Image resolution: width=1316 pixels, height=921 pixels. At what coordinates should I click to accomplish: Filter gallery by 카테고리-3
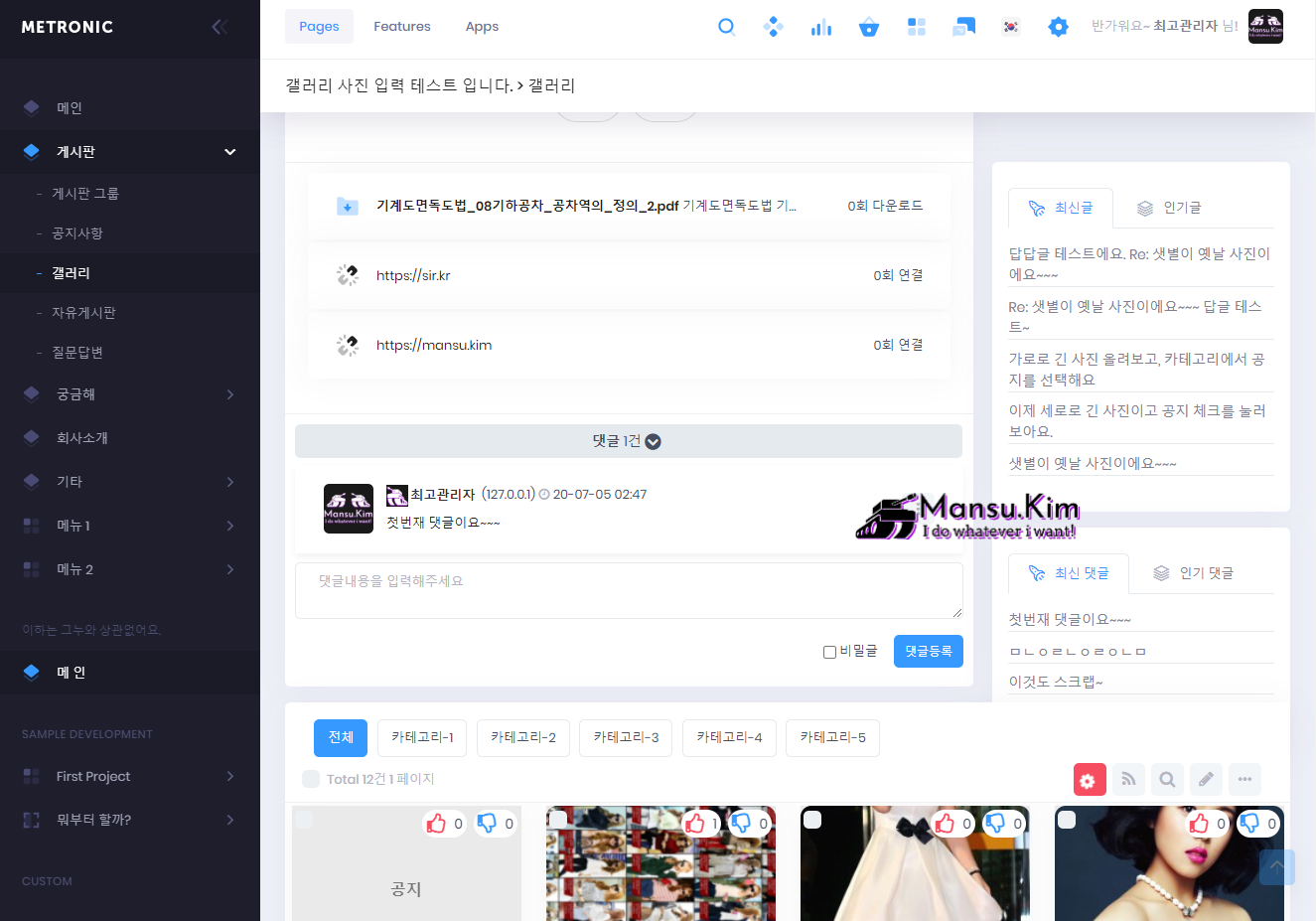point(626,738)
